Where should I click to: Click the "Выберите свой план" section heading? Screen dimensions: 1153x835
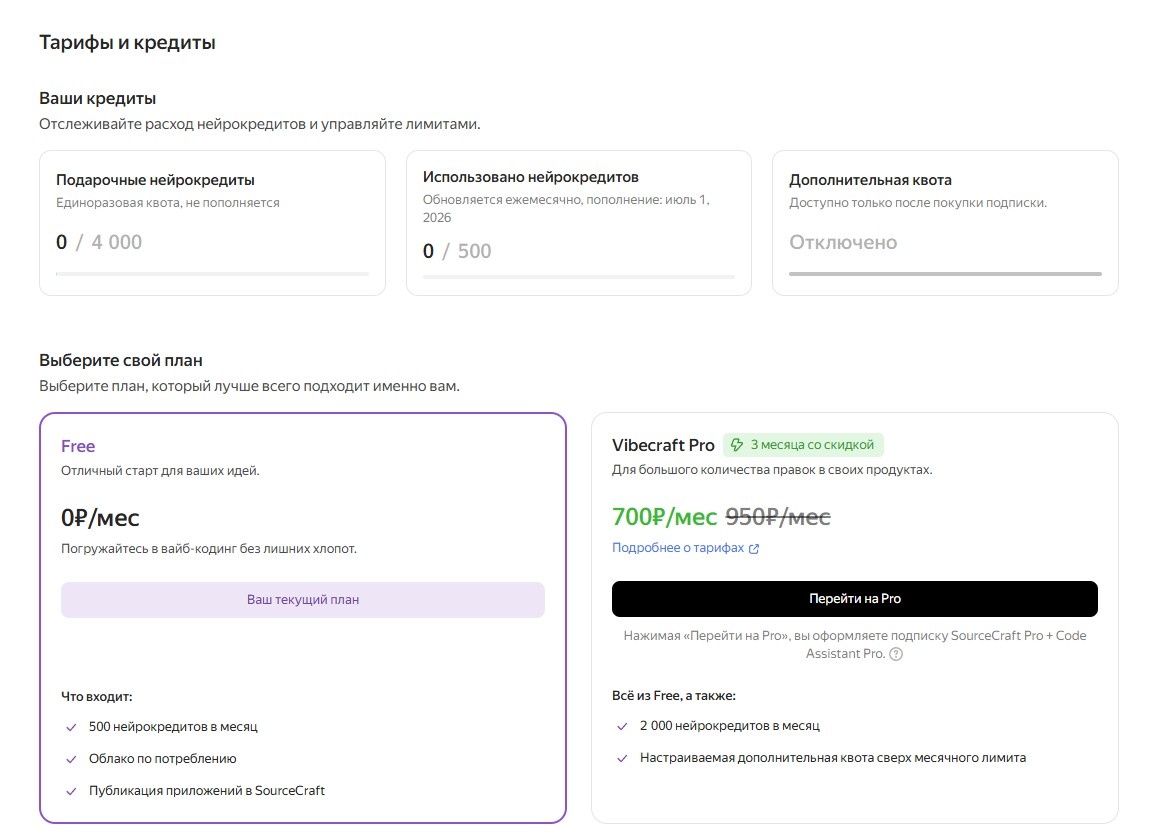[x=121, y=361]
